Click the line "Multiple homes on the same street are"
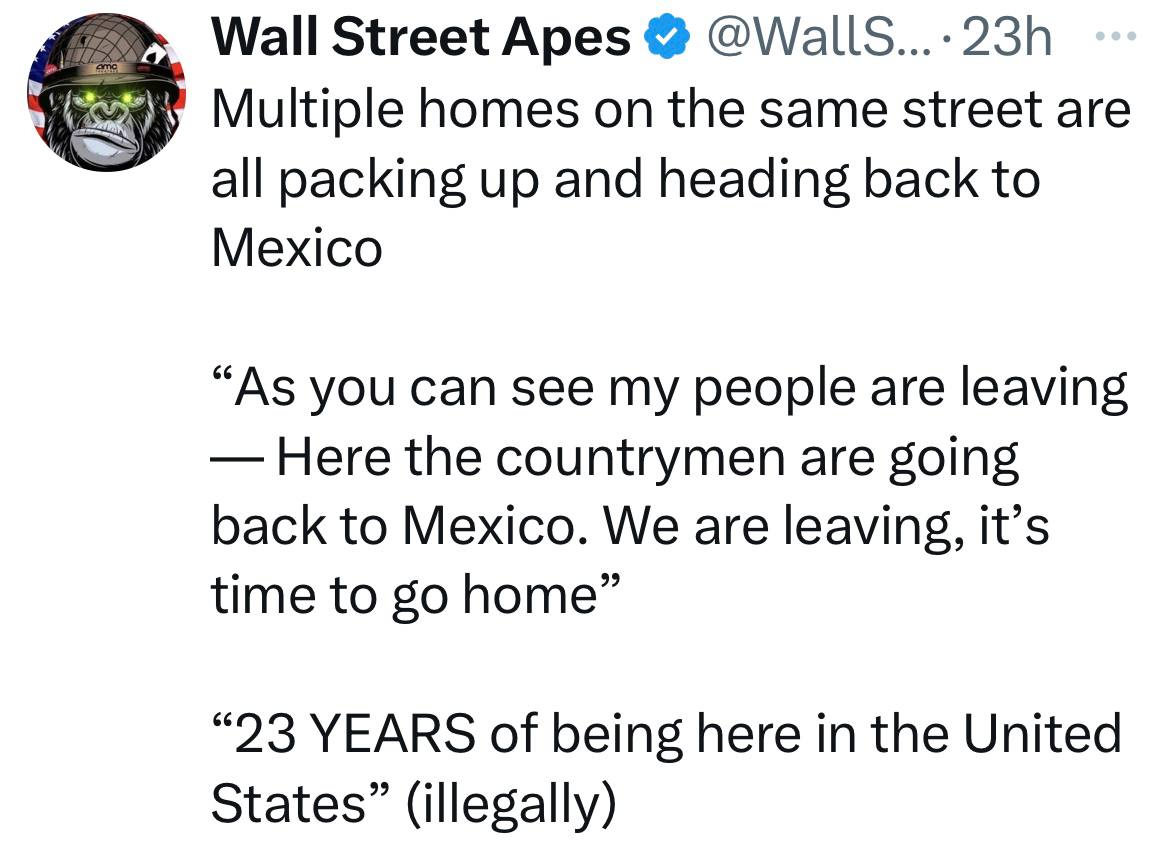Viewport: 1170px width, 841px height. [x=670, y=109]
